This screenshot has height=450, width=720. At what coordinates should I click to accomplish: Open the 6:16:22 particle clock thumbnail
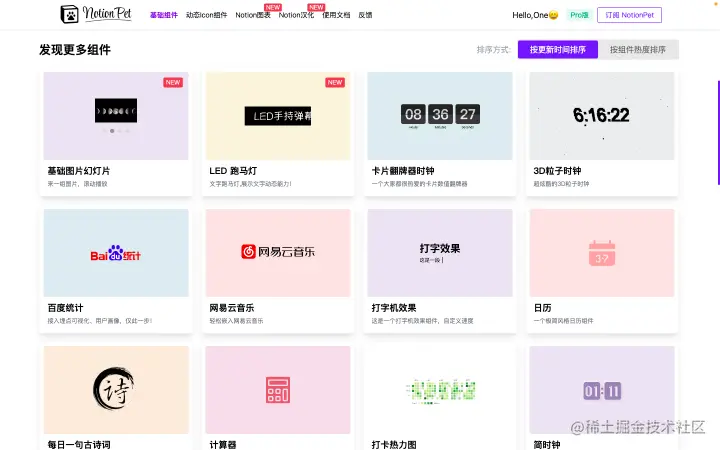pyautogui.click(x=602, y=116)
